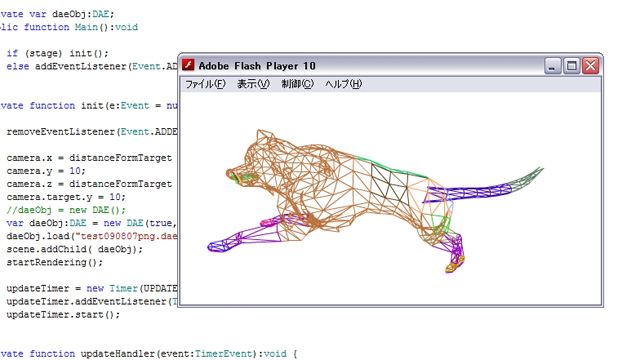Click the 'var daeObj:DAE = new DAE(true,' line

point(92,223)
